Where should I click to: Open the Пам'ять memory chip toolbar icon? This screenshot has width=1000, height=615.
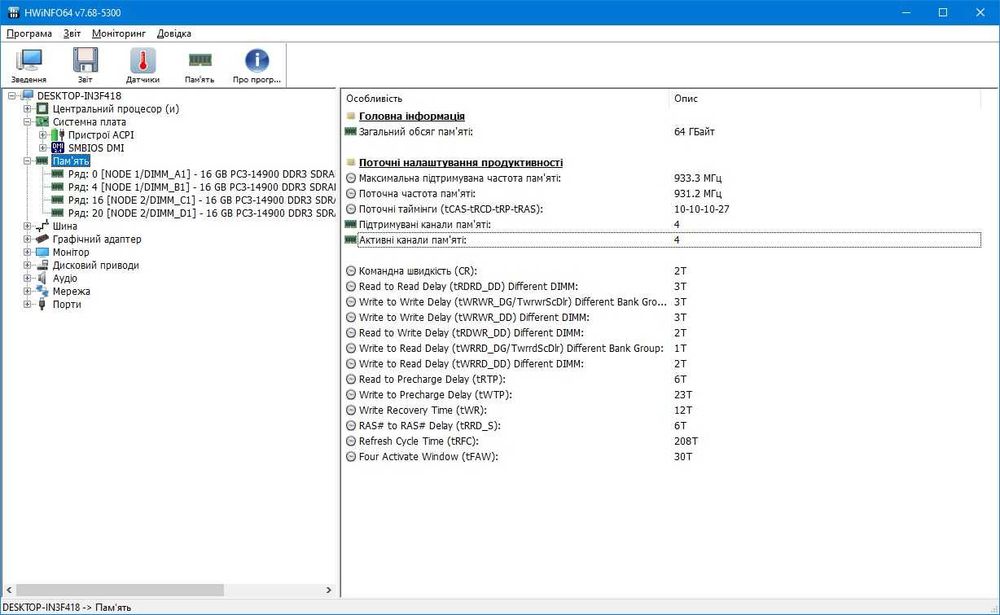200,60
